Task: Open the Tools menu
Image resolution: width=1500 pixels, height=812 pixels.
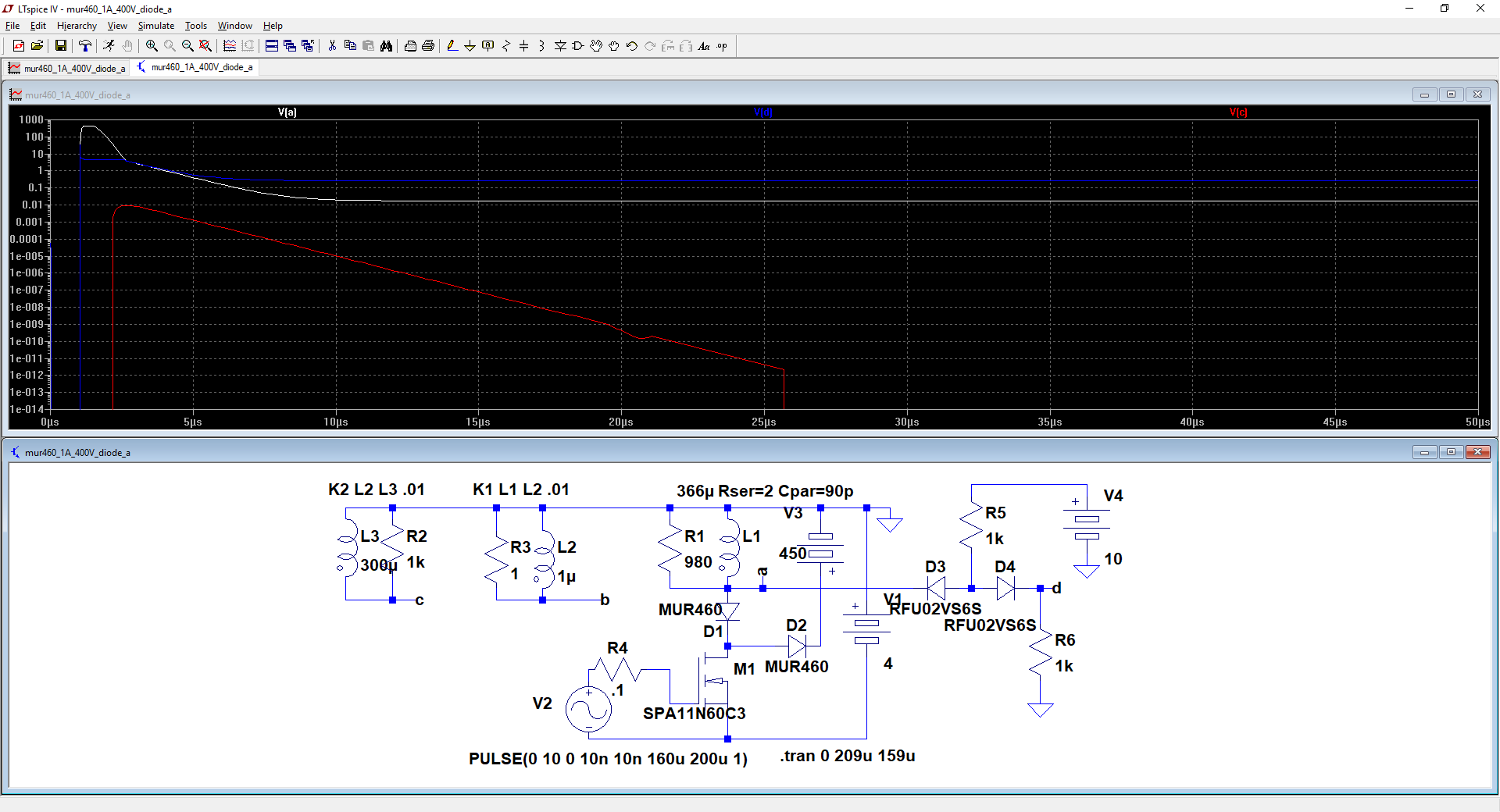Action: coord(195,26)
